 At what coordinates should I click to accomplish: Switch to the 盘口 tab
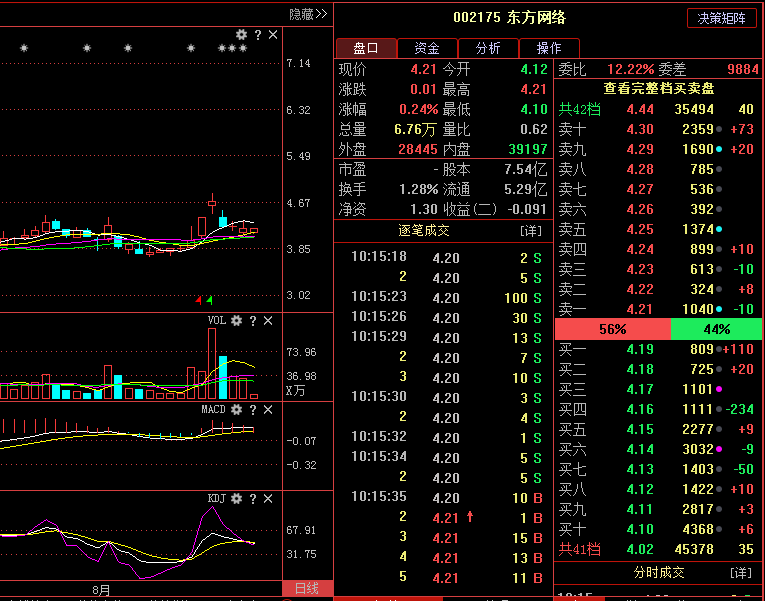click(366, 48)
